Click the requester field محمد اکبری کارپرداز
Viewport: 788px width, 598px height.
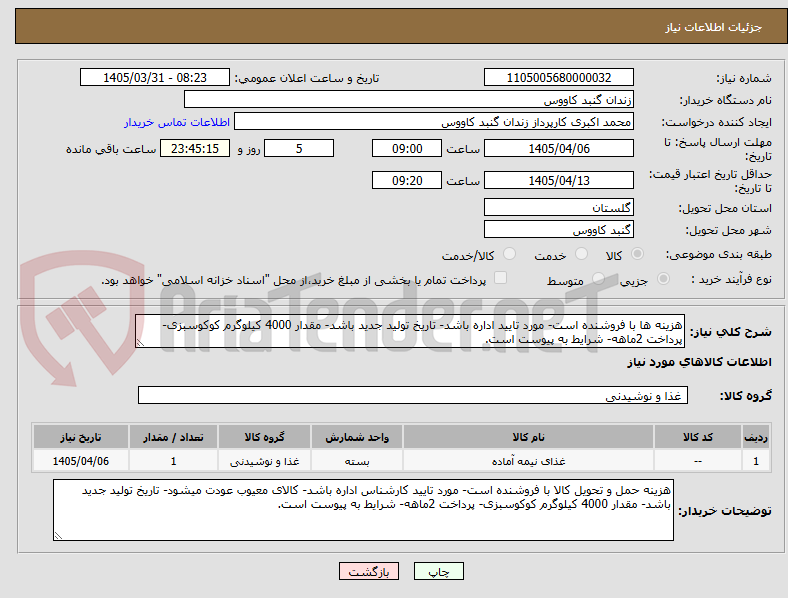(x=434, y=122)
